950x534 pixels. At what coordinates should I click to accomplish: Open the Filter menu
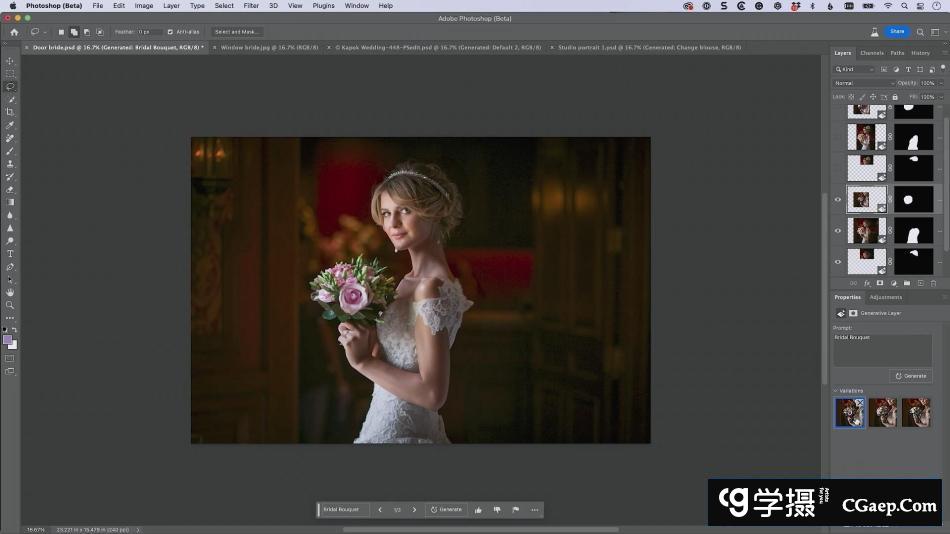(x=251, y=6)
